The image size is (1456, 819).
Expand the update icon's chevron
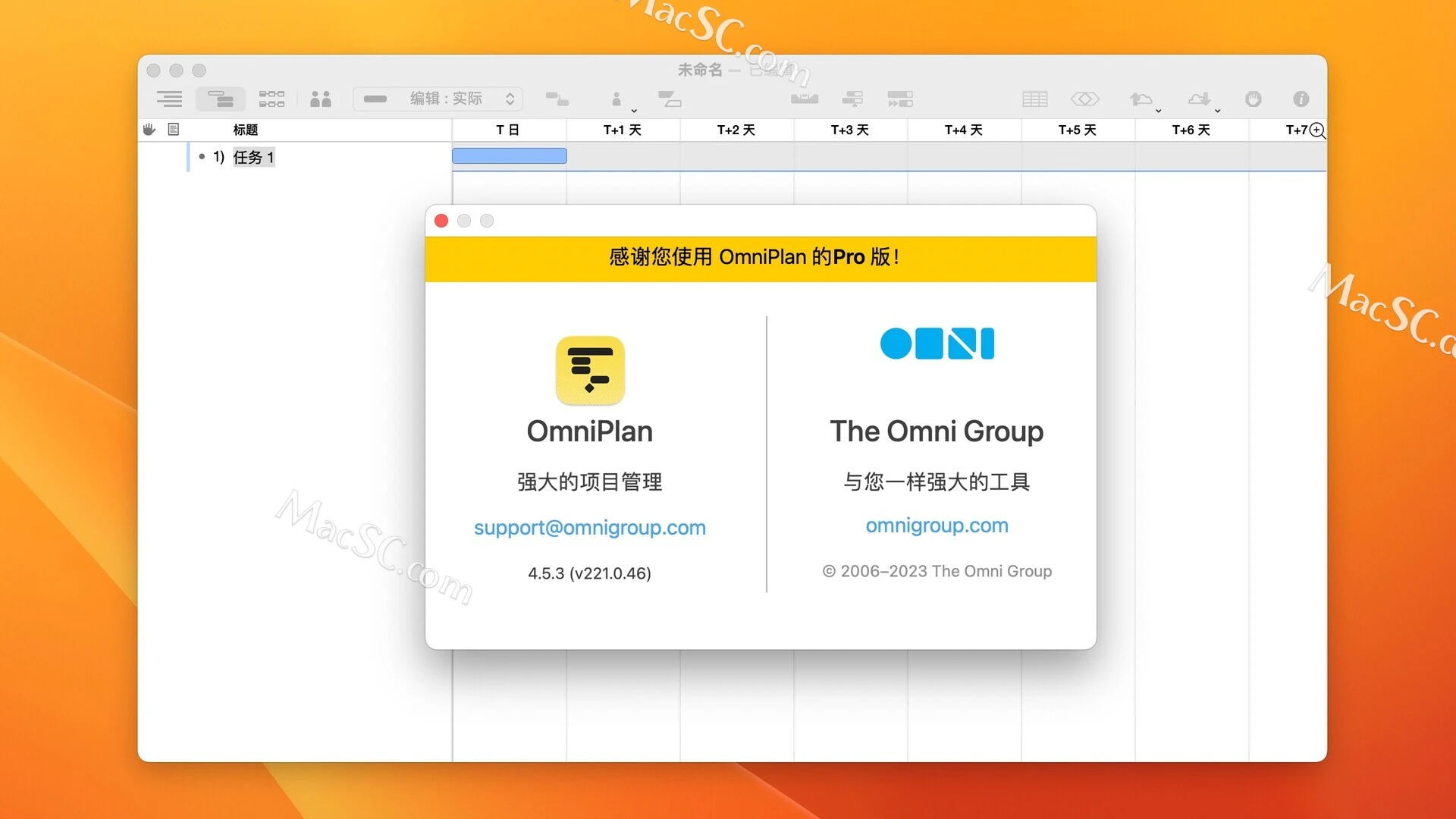[1217, 111]
